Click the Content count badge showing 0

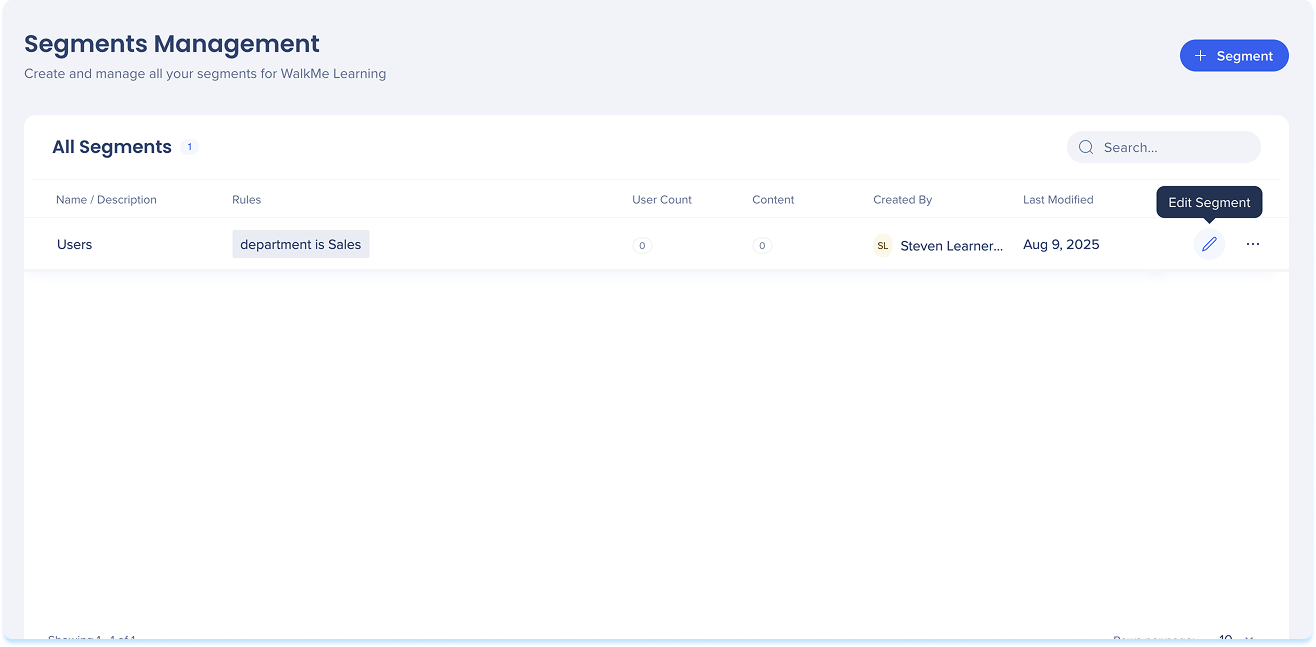click(762, 245)
